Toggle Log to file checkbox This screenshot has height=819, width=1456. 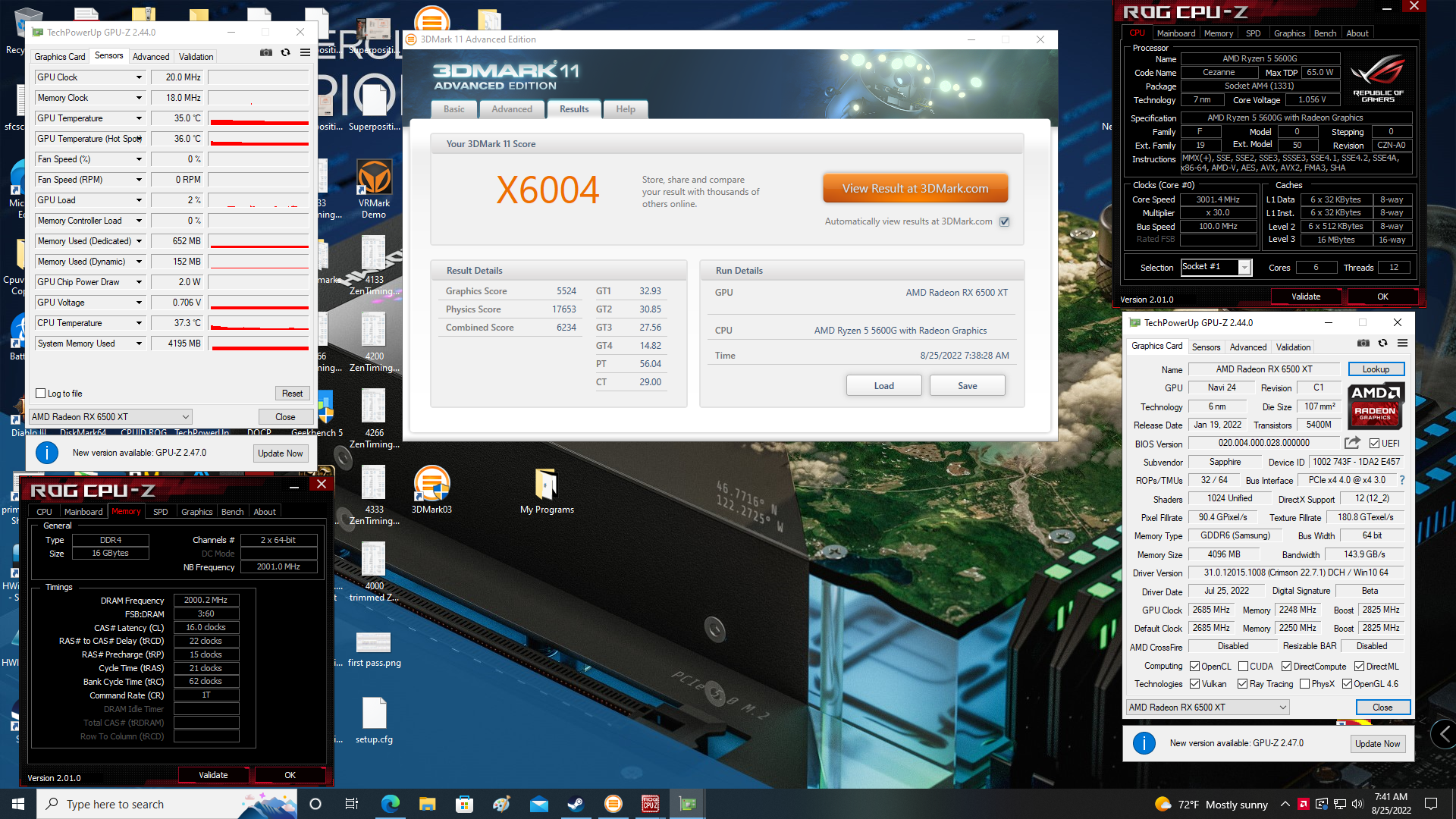click(41, 394)
